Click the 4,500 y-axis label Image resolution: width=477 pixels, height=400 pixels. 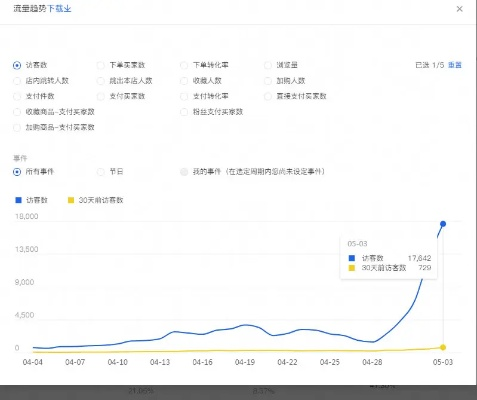pyautogui.click(x=24, y=315)
